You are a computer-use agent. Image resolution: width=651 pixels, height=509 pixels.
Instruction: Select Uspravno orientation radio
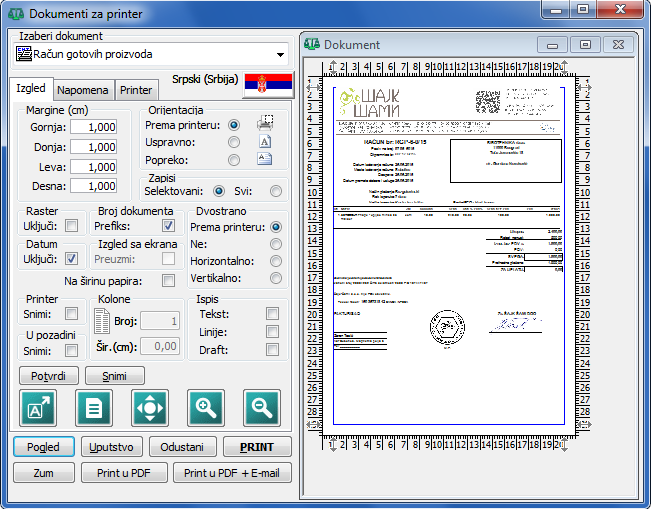[x=234, y=142]
